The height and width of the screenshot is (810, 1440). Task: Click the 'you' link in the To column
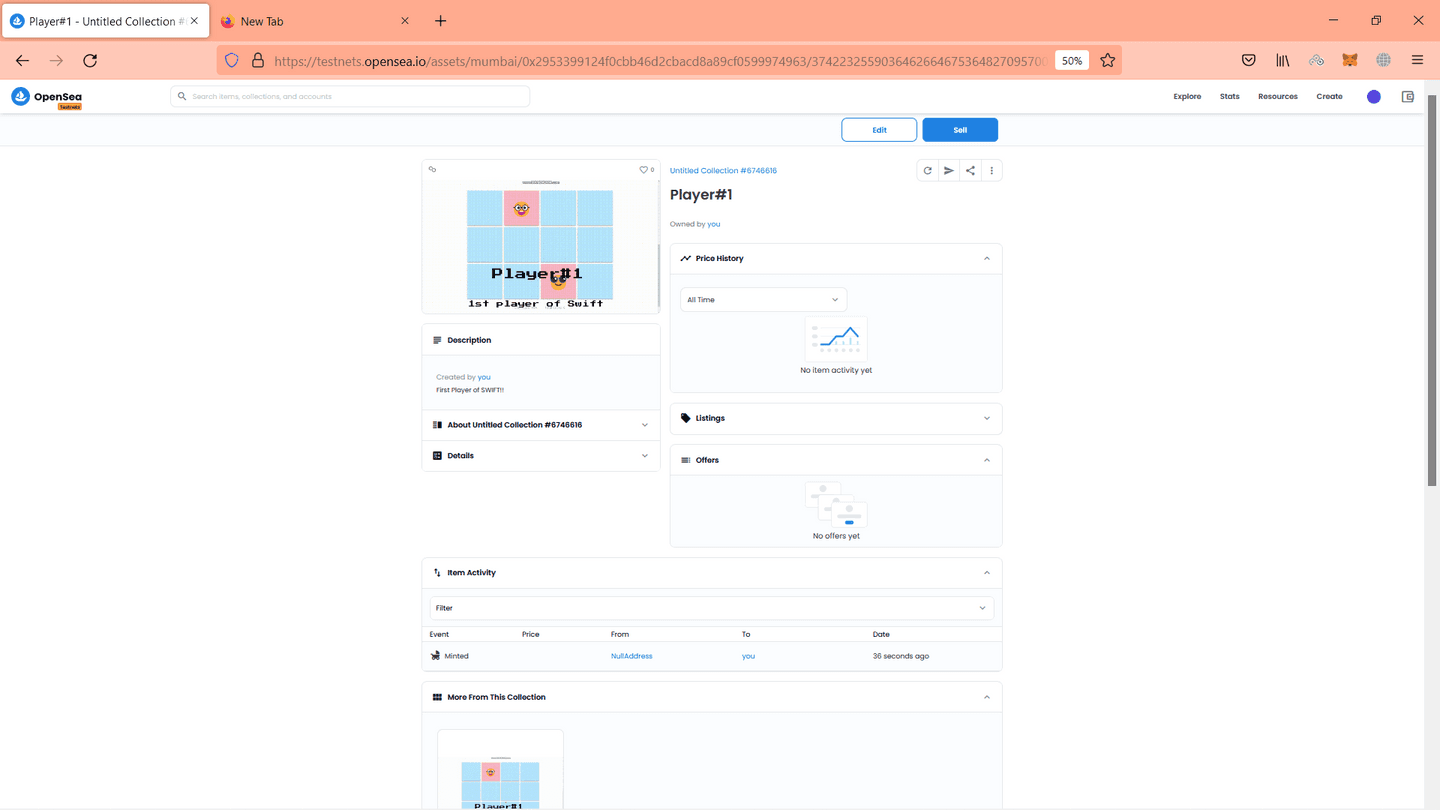[x=748, y=656]
